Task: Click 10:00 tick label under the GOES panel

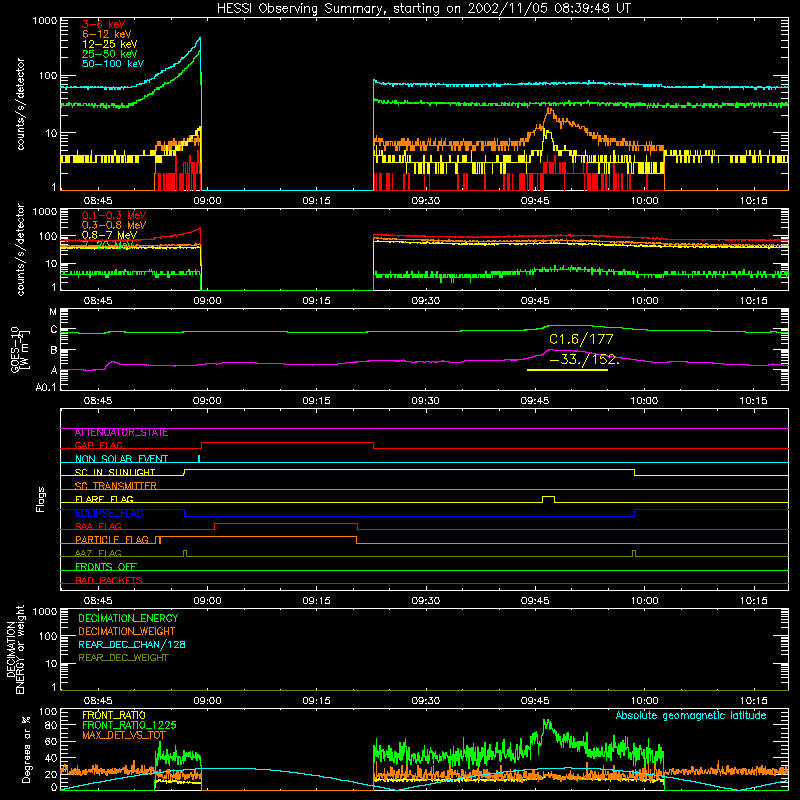Action: (644, 401)
